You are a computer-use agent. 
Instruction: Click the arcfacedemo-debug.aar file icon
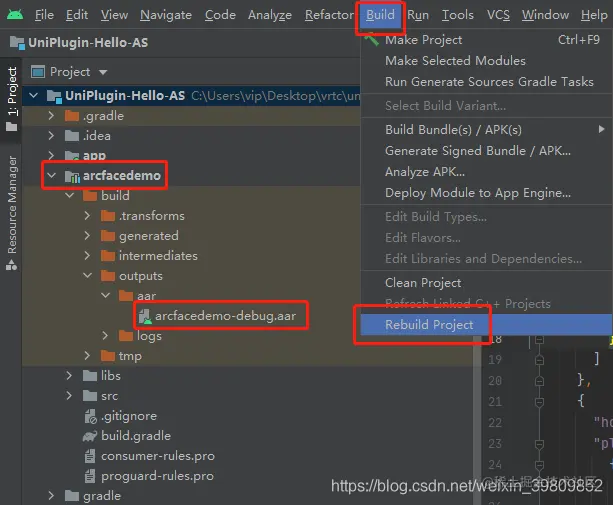point(145,316)
